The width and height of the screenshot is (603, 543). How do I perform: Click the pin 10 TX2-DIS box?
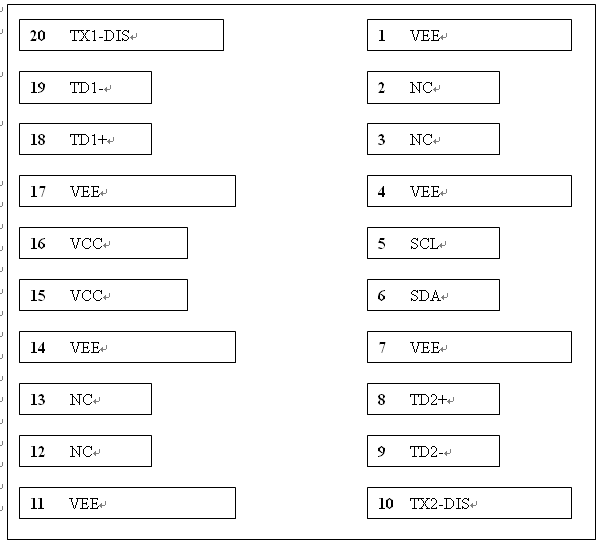coord(469,503)
